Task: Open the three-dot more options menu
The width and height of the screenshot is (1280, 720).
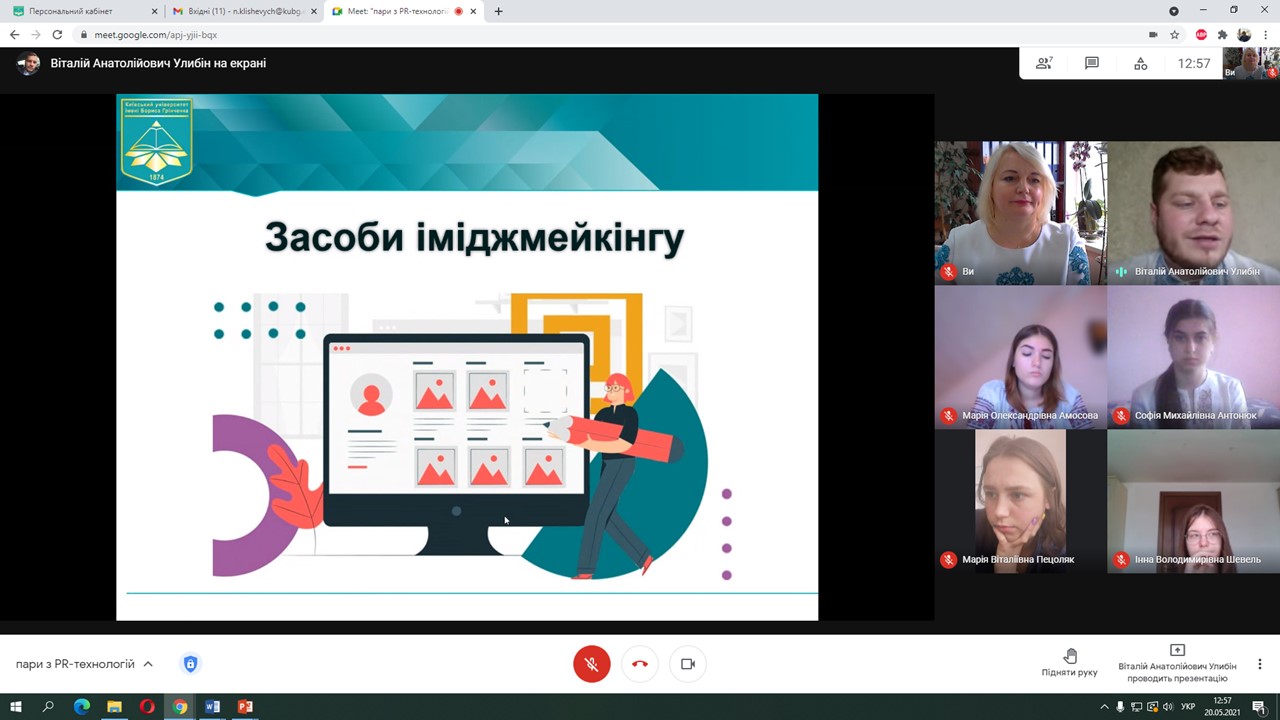Action: pyautogui.click(x=1259, y=664)
